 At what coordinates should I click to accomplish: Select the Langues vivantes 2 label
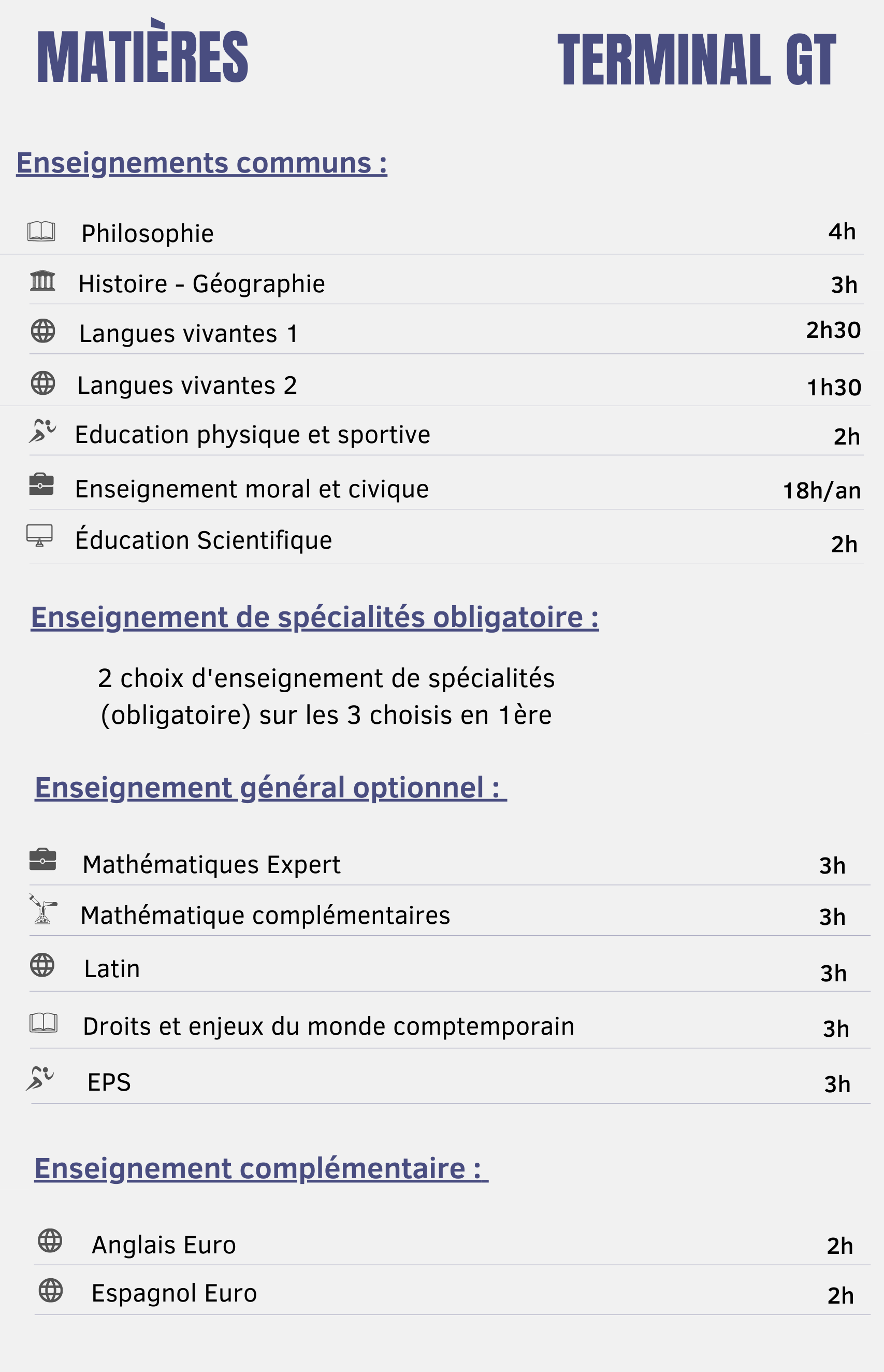(x=187, y=385)
